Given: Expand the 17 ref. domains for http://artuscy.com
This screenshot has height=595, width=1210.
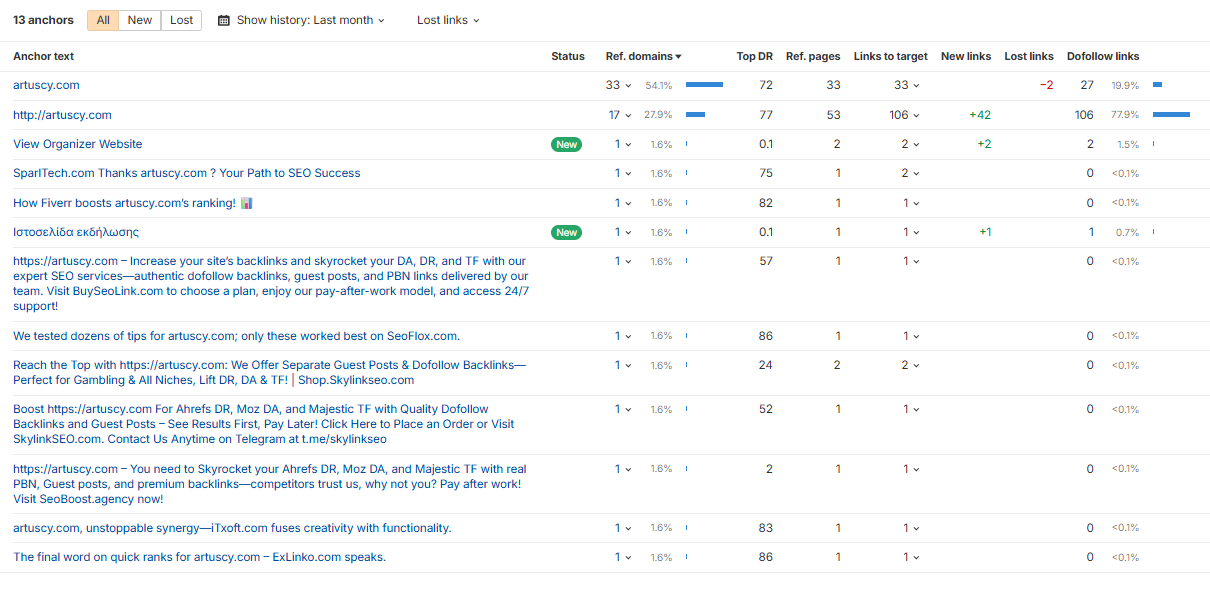Looking at the screenshot, I should point(620,115).
